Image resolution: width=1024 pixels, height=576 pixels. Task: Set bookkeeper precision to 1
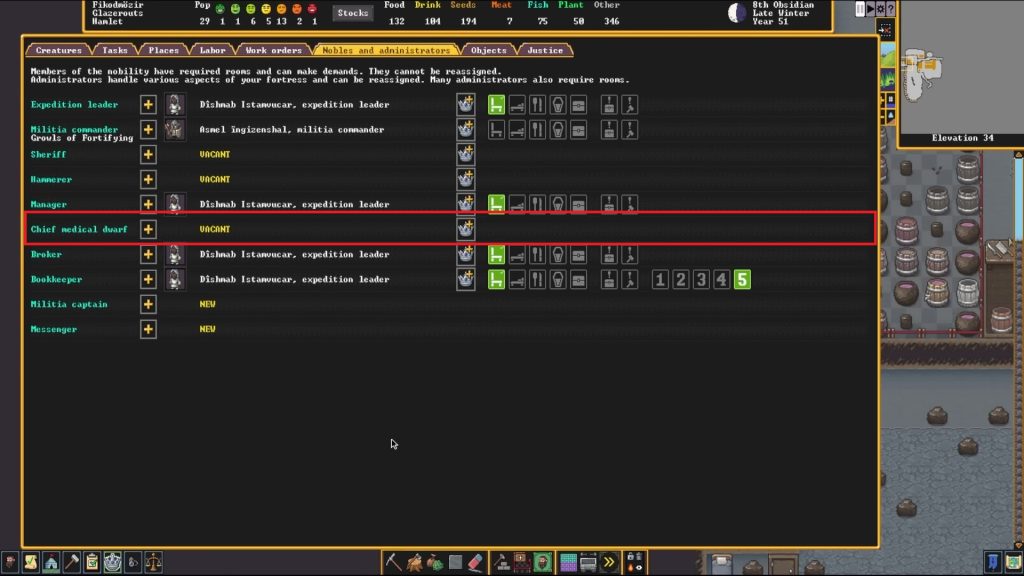click(660, 280)
